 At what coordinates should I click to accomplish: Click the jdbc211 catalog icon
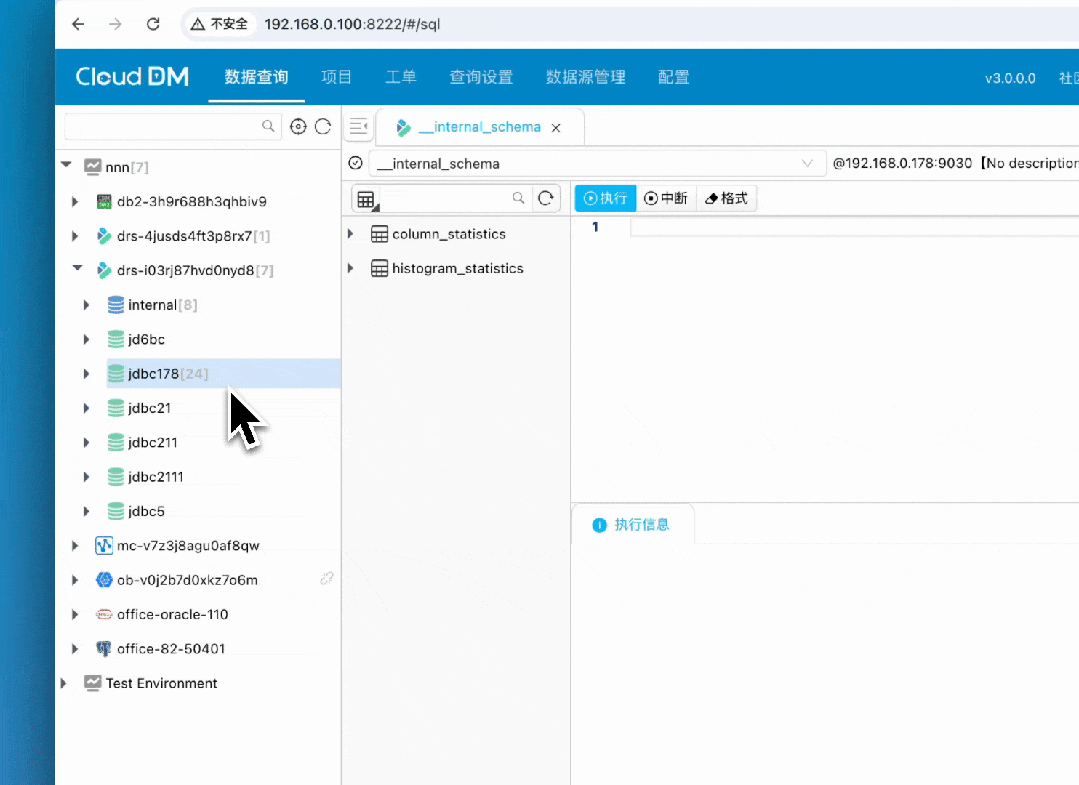click(116, 442)
